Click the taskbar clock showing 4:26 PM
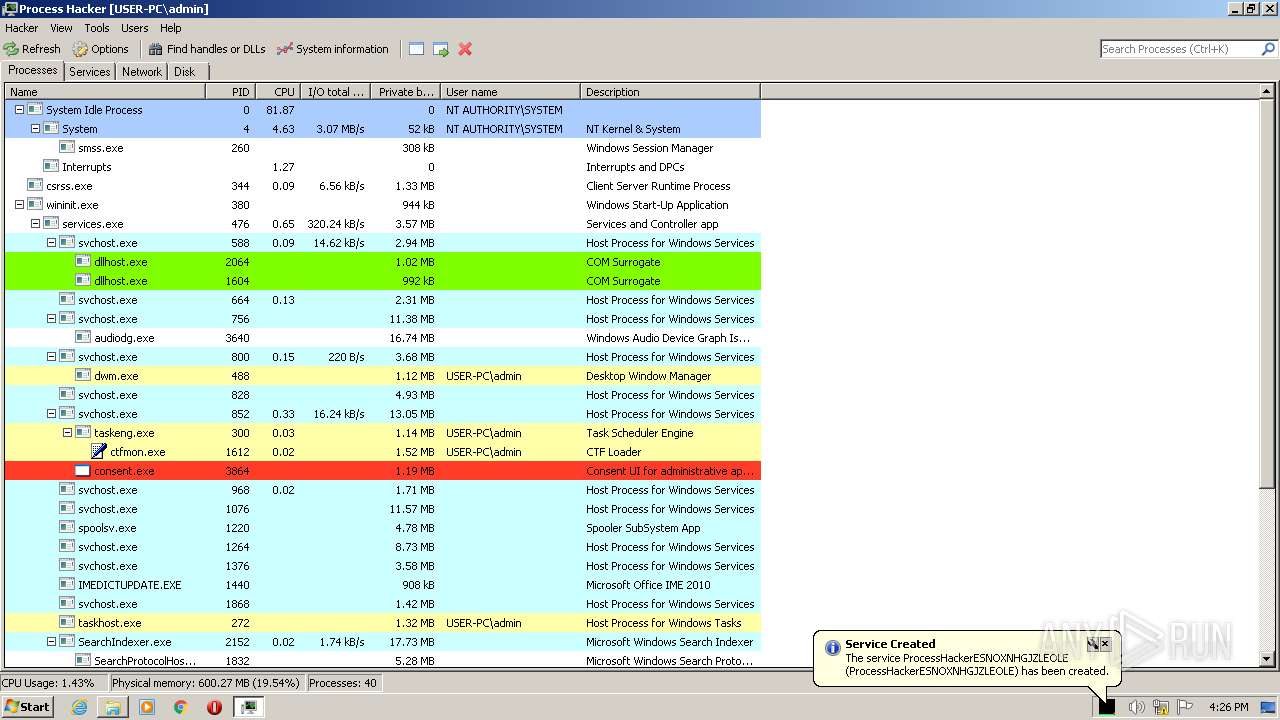Viewport: 1280px width, 720px height. pyautogui.click(x=1228, y=707)
